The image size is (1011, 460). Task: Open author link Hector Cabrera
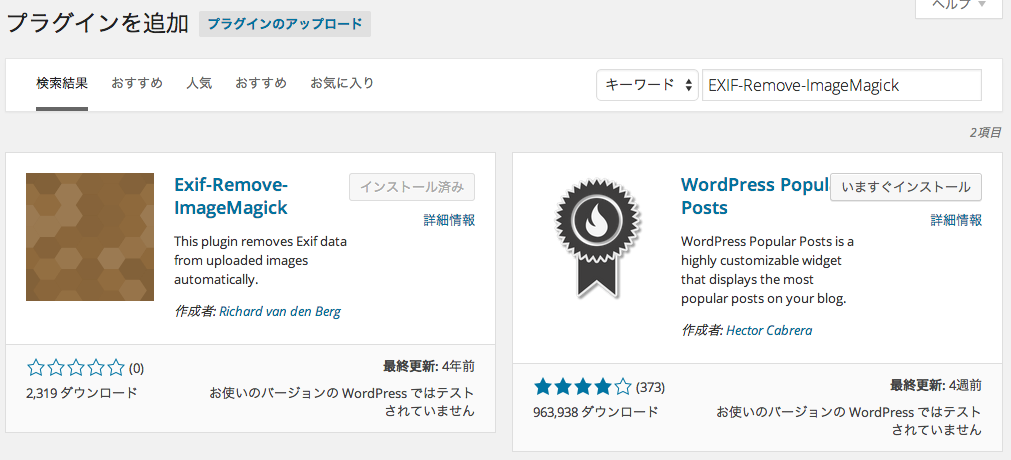point(769,331)
